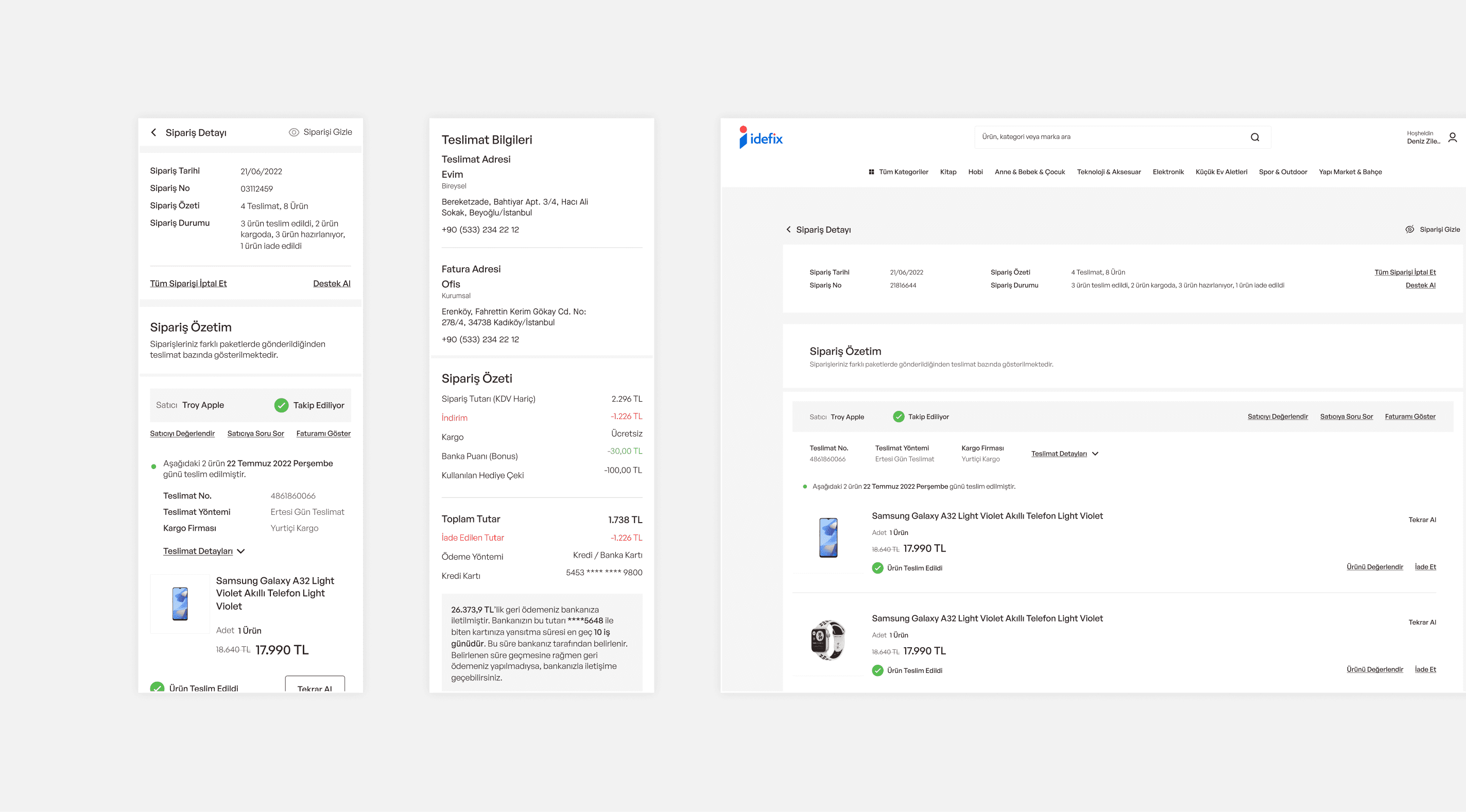
Task: Go back using mobile Sipariş Detayı arrow
Action: pyautogui.click(x=153, y=132)
